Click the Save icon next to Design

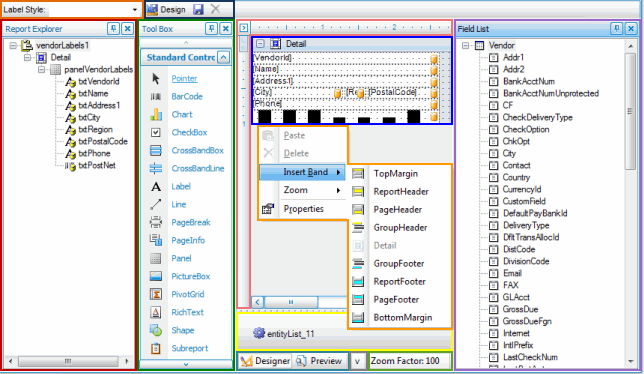click(x=199, y=9)
